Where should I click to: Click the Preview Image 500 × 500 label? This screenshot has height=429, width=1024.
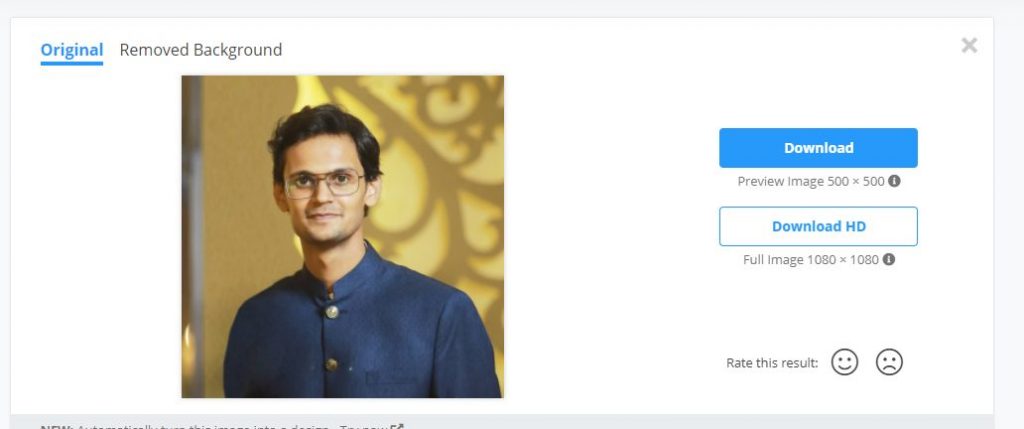tap(810, 182)
